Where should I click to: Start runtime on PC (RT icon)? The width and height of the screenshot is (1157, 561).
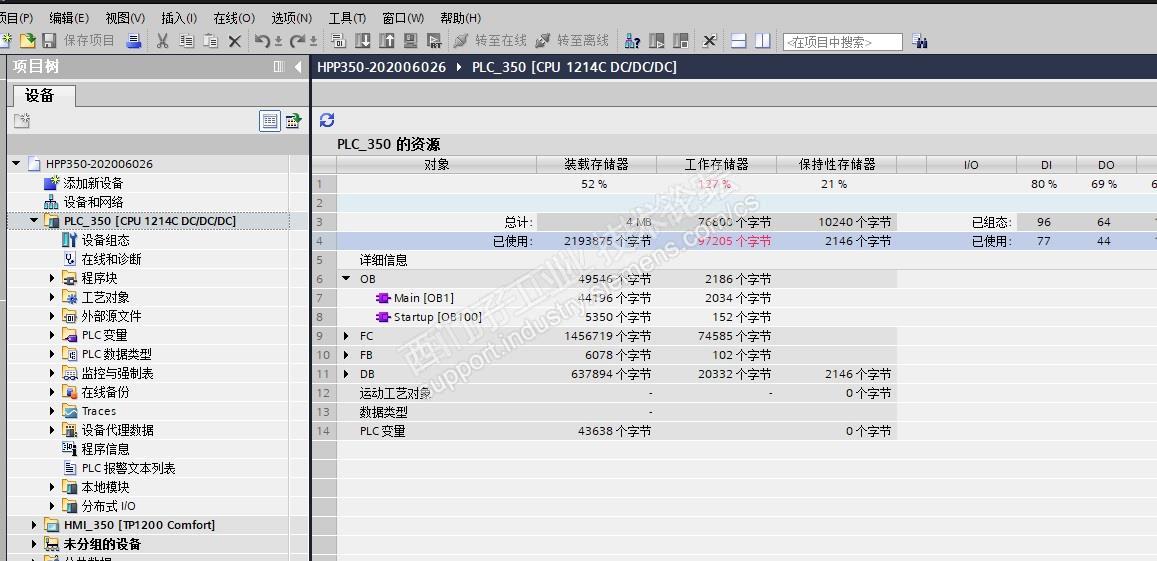[x=435, y=41]
